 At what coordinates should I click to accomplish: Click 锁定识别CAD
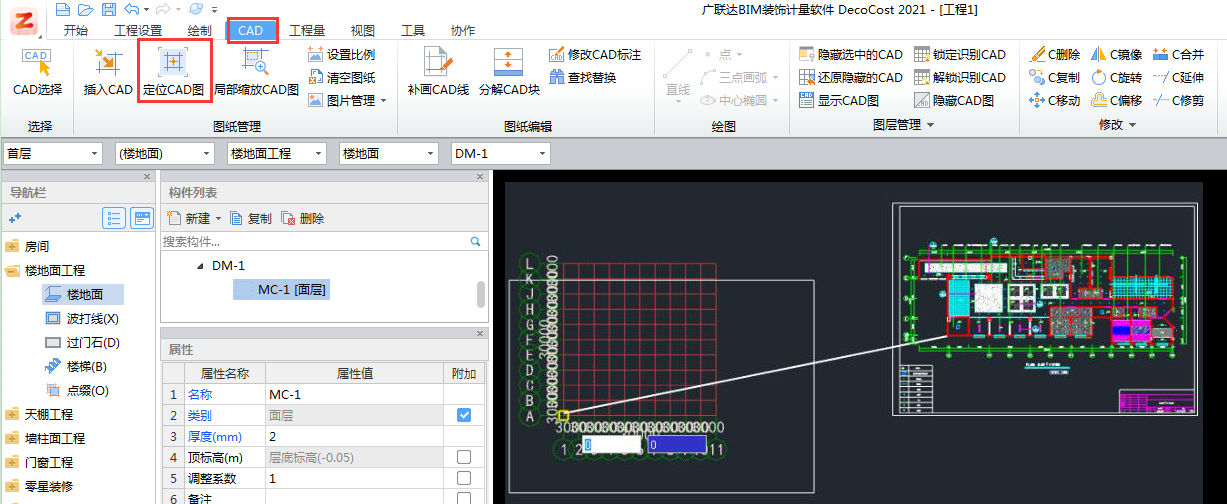coord(960,55)
